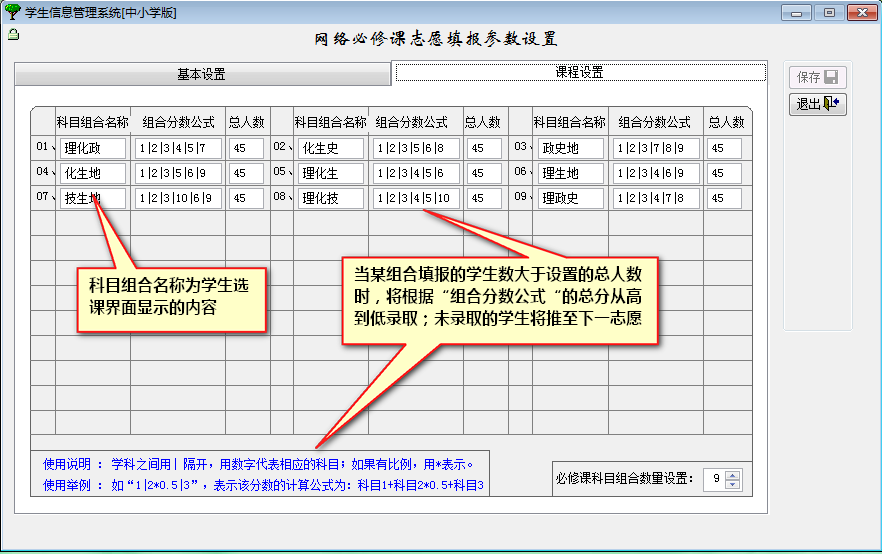Click the lock icon under the title bar
Screen dimensions: 882x554
pyautogui.click(x=14, y=35)
